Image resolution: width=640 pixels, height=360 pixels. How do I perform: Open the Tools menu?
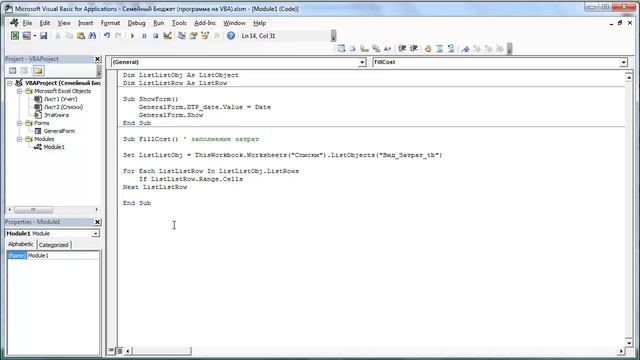[179, 23]
